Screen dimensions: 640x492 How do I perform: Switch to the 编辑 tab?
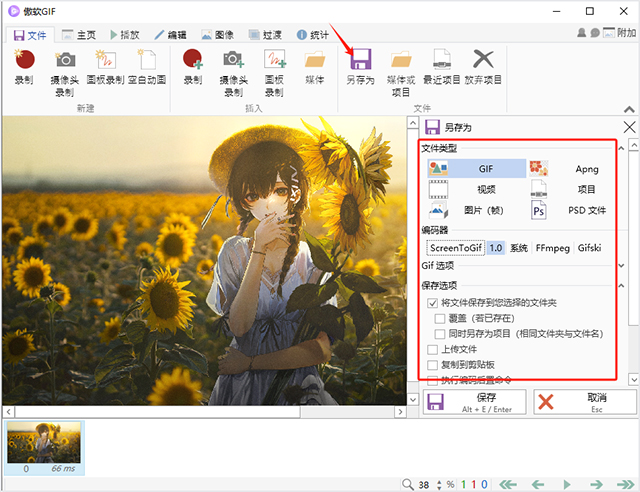[x=171, y=35]
